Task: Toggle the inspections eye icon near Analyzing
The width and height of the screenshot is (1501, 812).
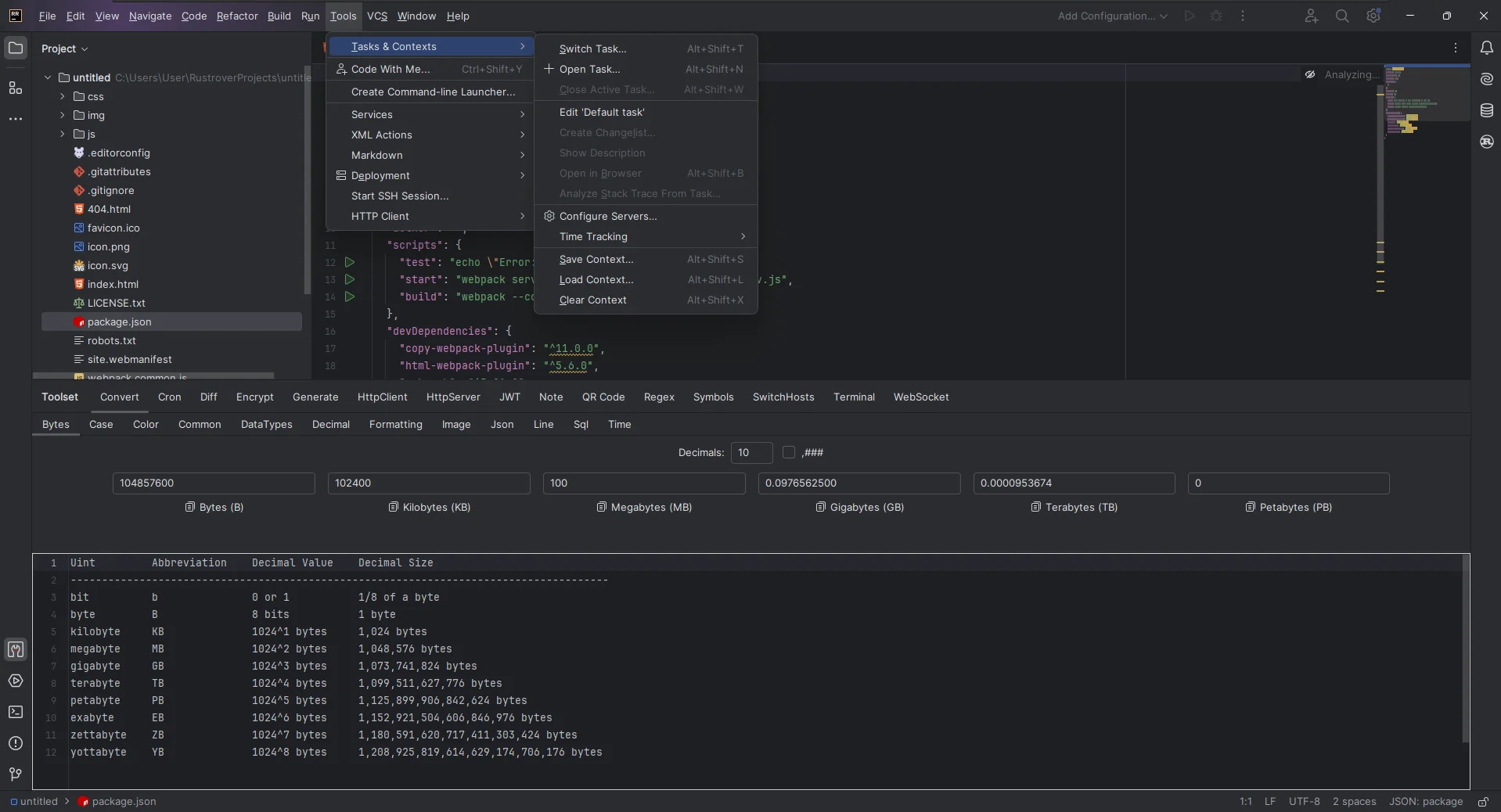Action: (1309, 74)
